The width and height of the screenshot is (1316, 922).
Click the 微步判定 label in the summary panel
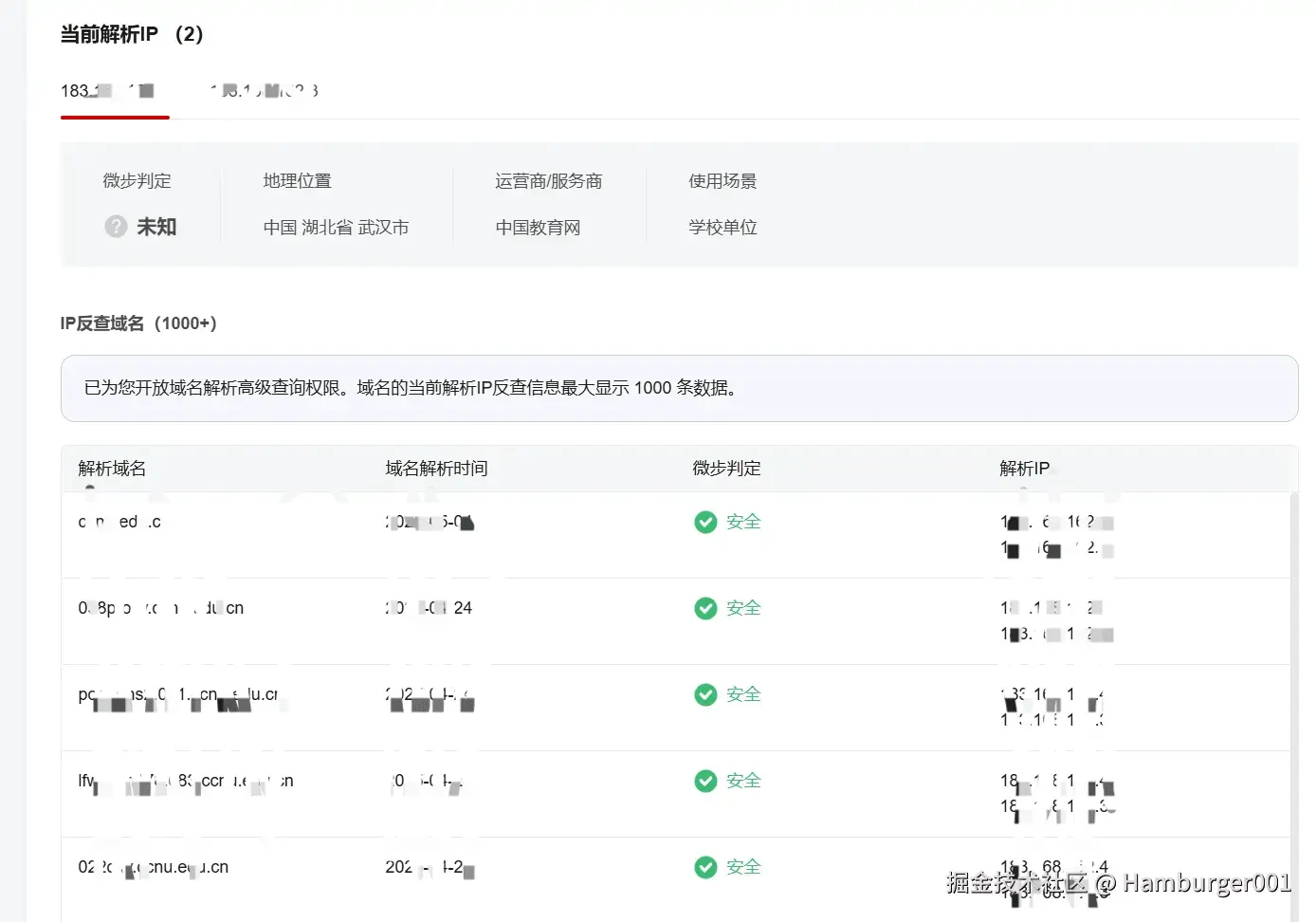(137, 181)
